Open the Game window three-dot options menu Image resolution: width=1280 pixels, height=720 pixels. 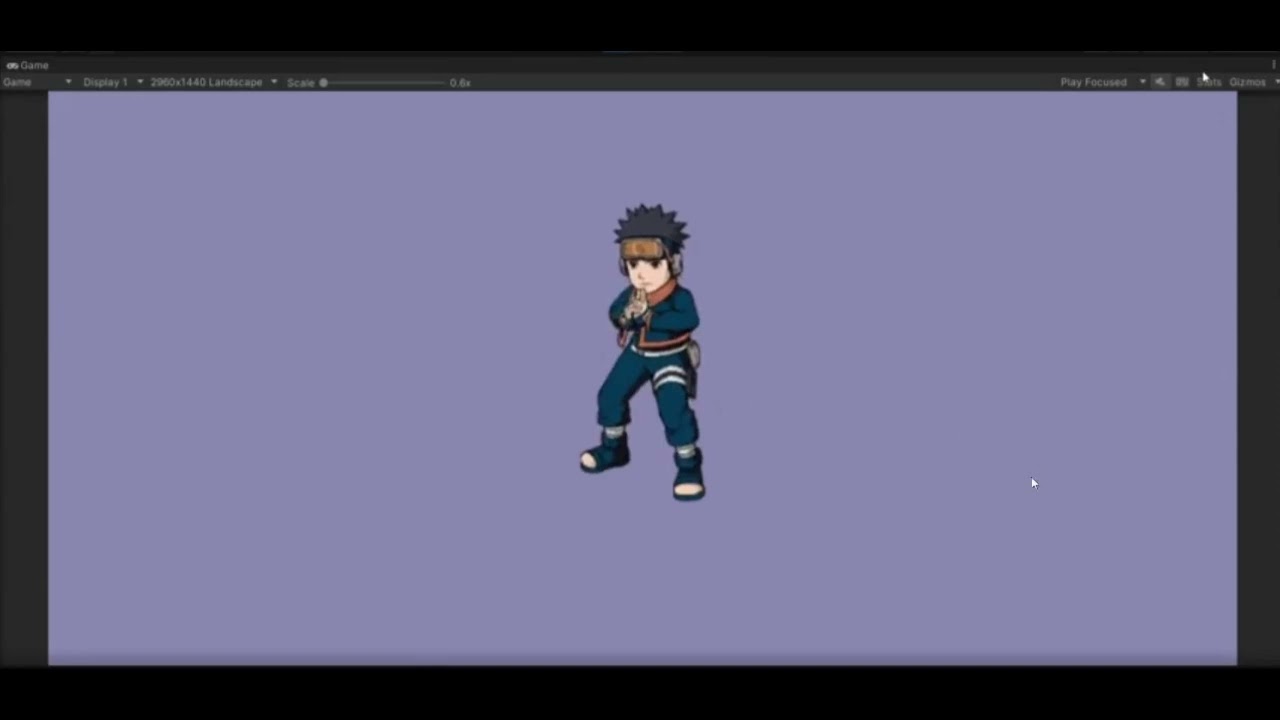coord(1274,65)
